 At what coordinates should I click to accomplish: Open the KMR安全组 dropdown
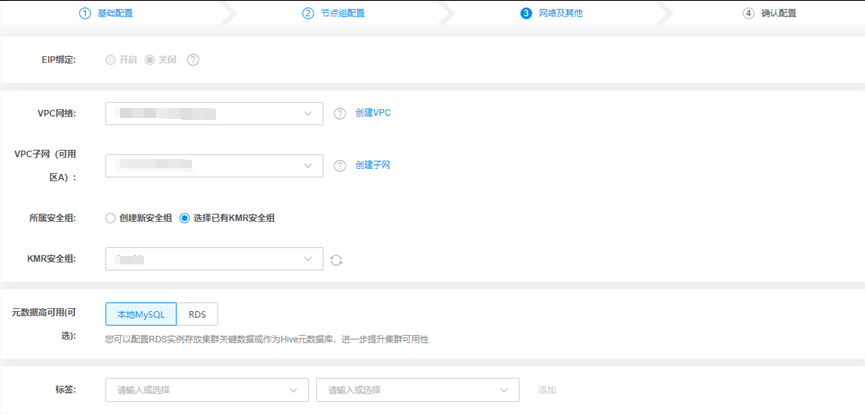[214, 259]
